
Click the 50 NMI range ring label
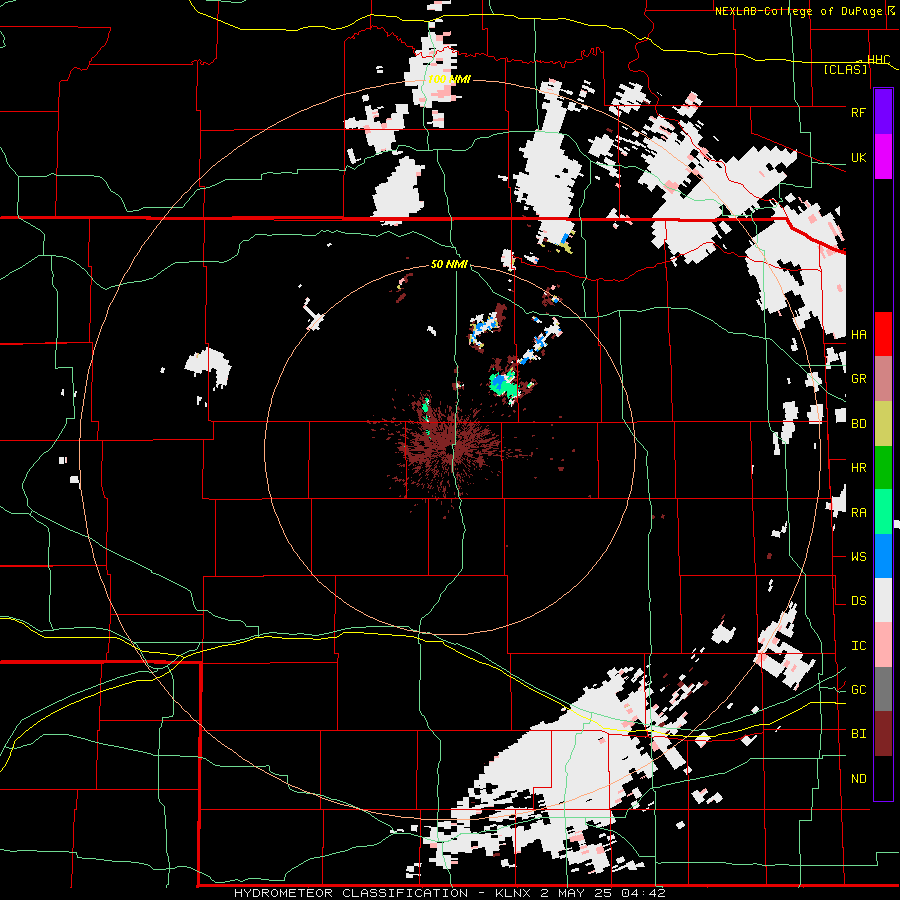[x=449, y=264]
